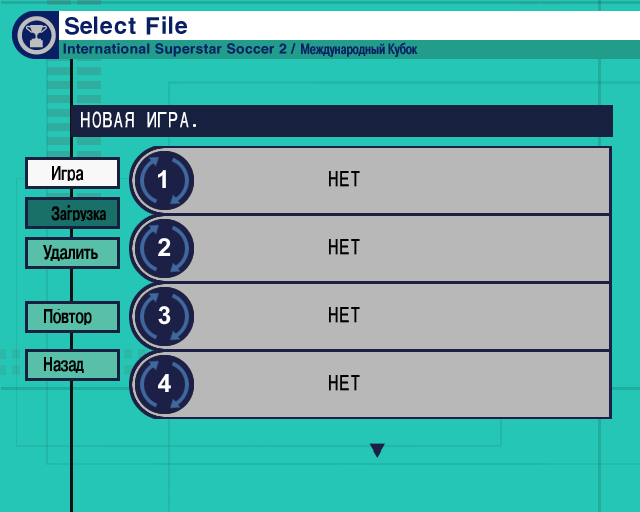Viewport: 640px width, 512px height.
Task: Select the slot 2 circular arrows icon
Action: [x=164, y=248]
